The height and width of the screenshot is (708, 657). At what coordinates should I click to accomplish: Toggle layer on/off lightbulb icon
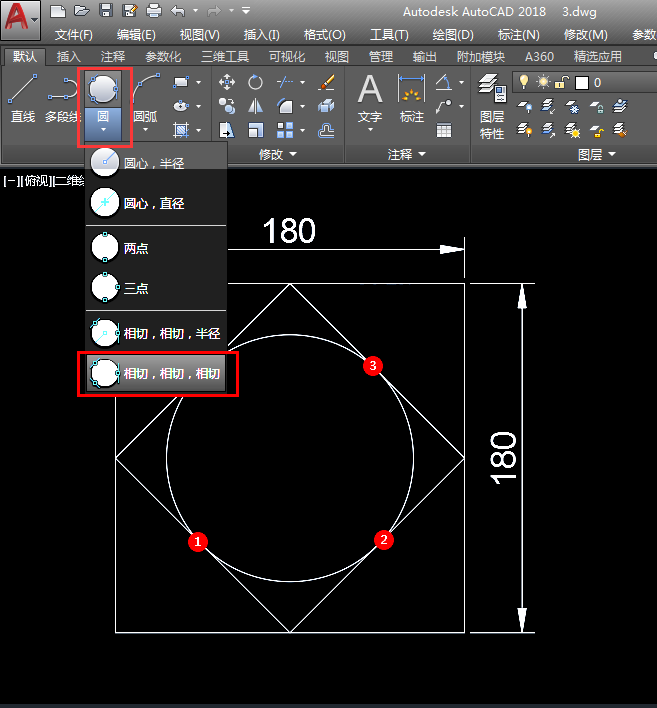tap(524, 82)
